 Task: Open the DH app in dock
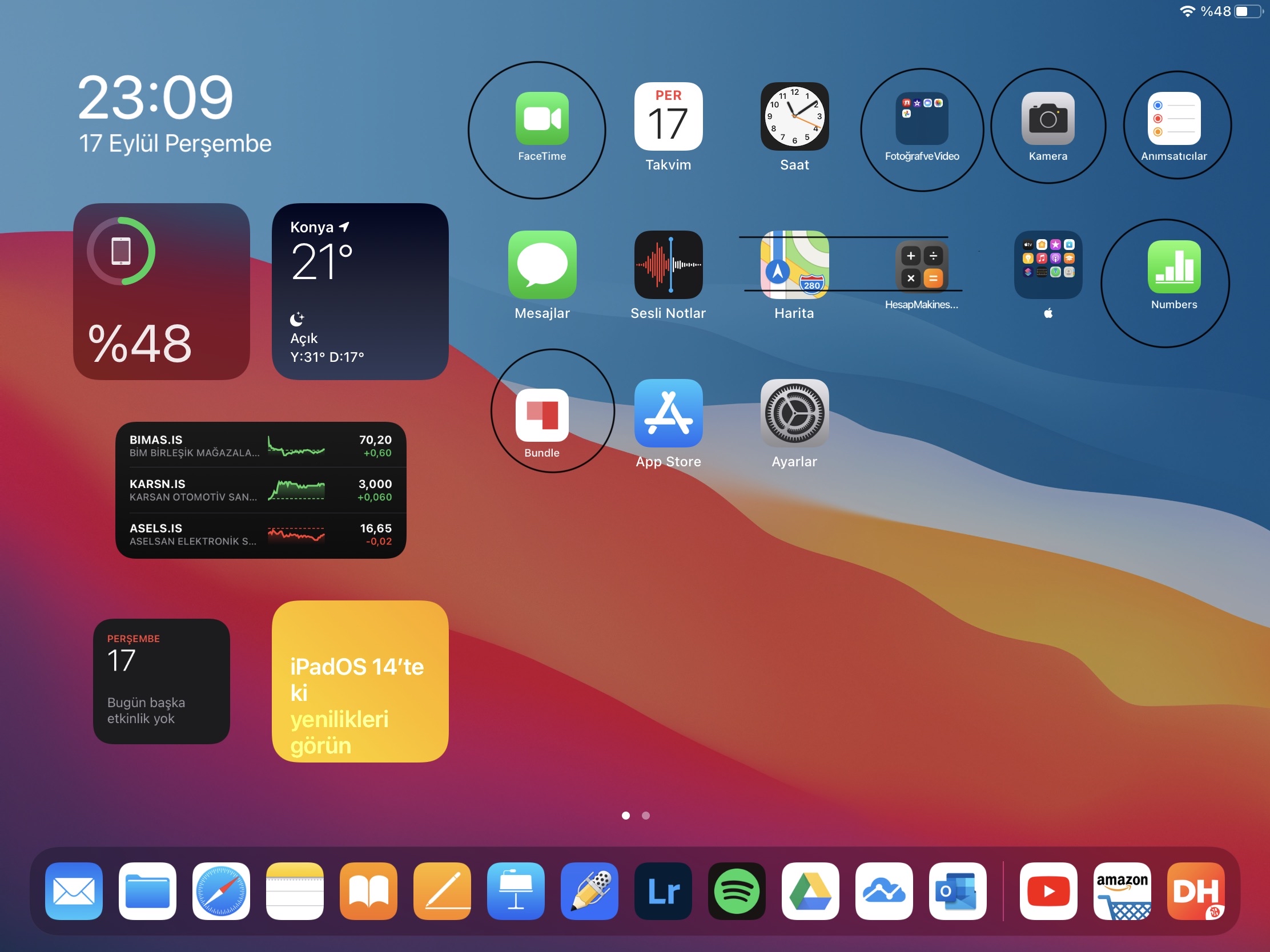coord(1195,890)
